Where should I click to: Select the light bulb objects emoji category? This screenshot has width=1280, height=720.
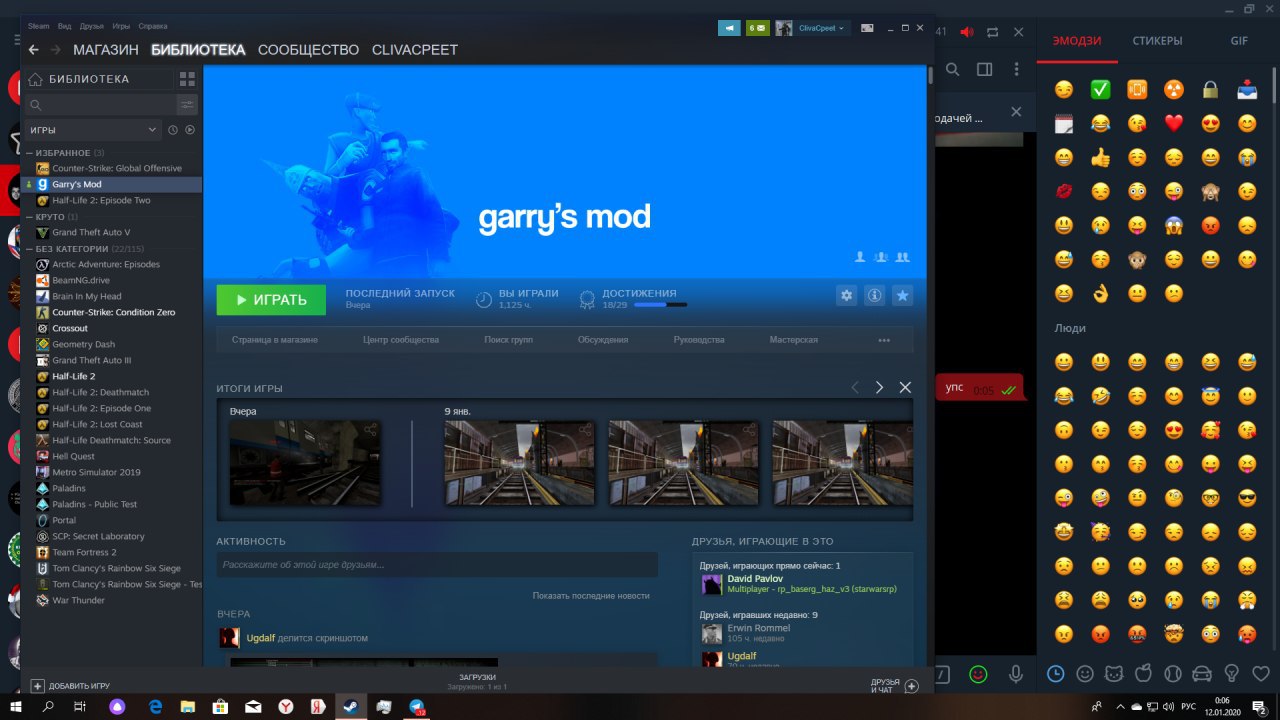pos(1233,674)
